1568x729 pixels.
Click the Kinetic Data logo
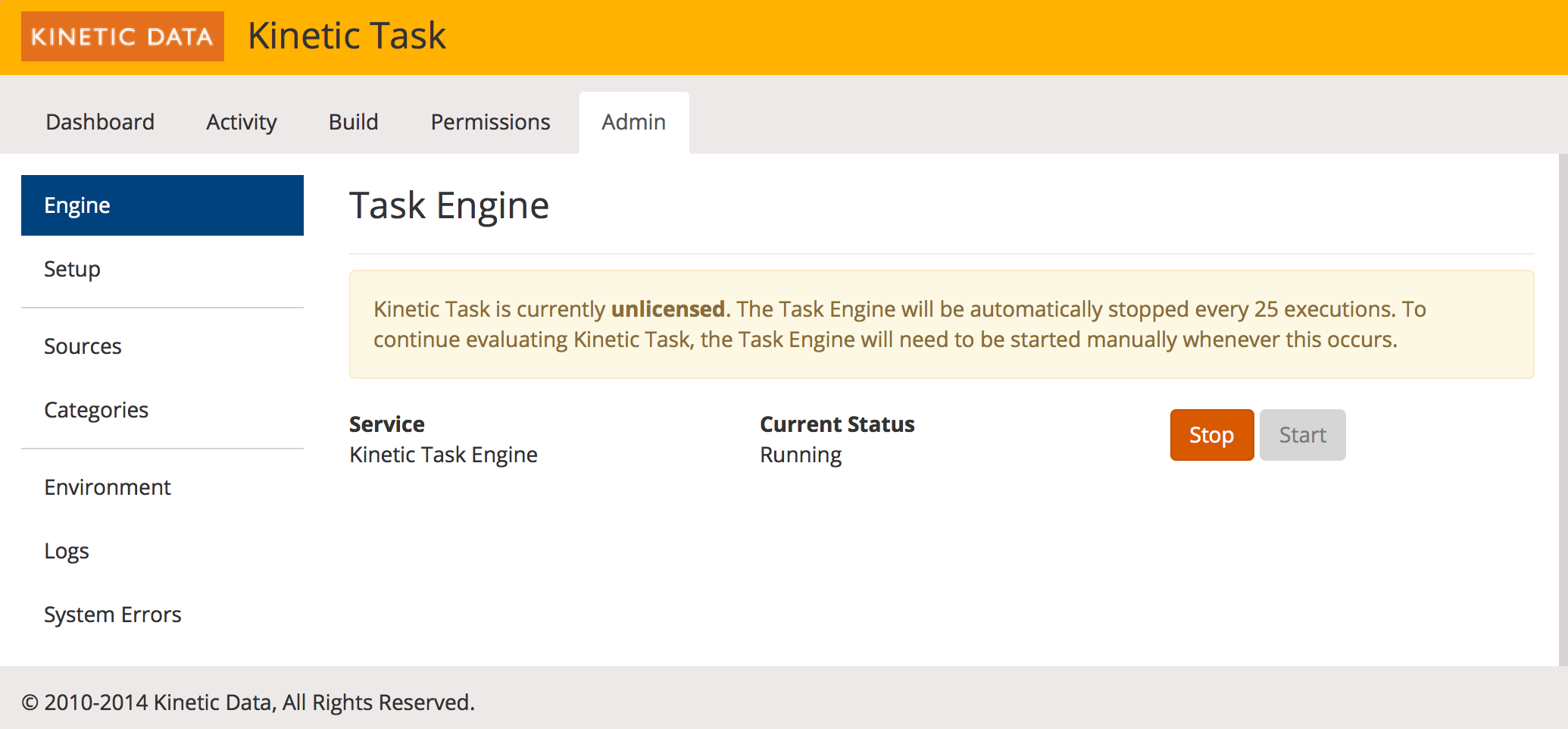point(122,36)
